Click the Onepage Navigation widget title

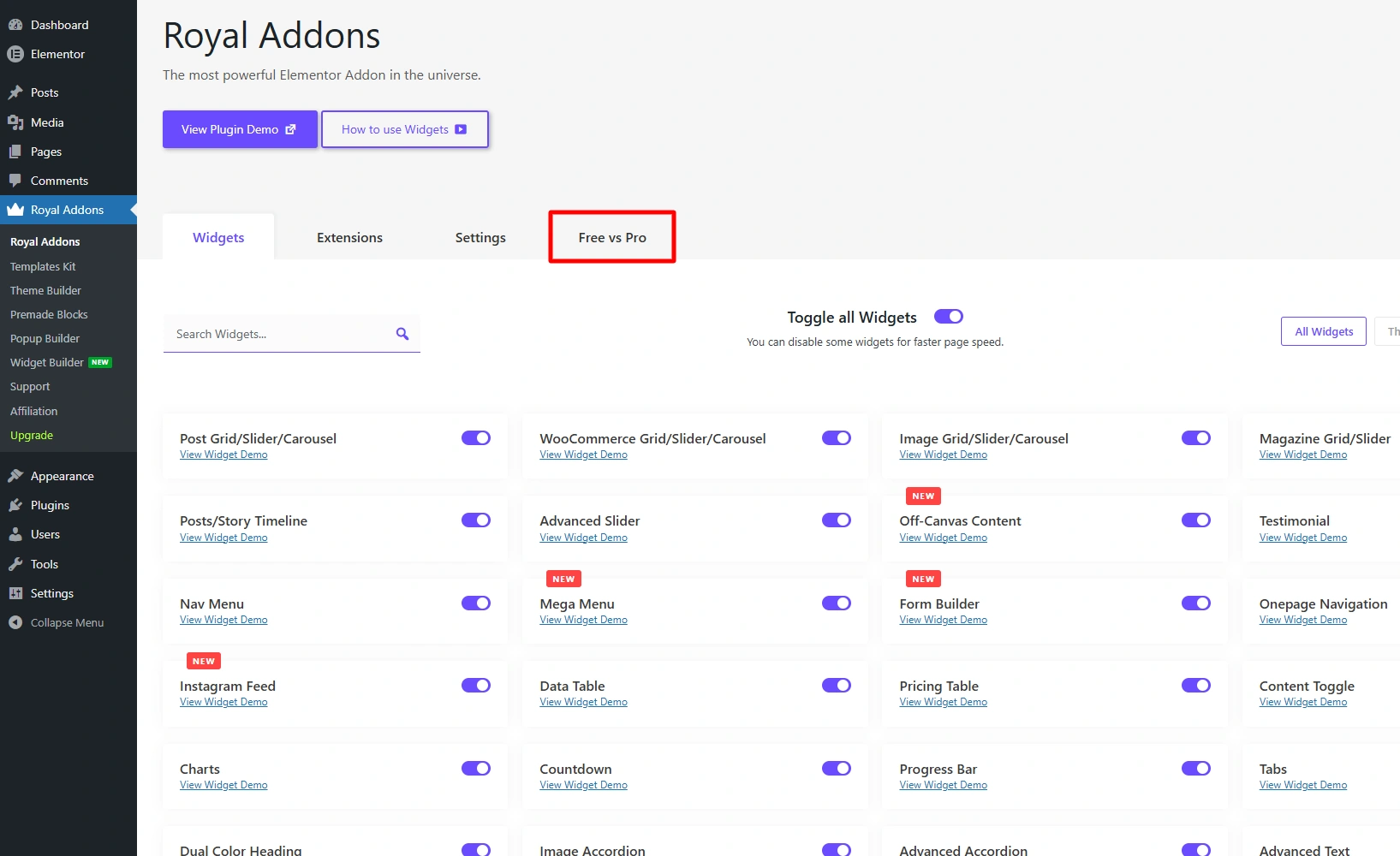tap(1323, 603)
